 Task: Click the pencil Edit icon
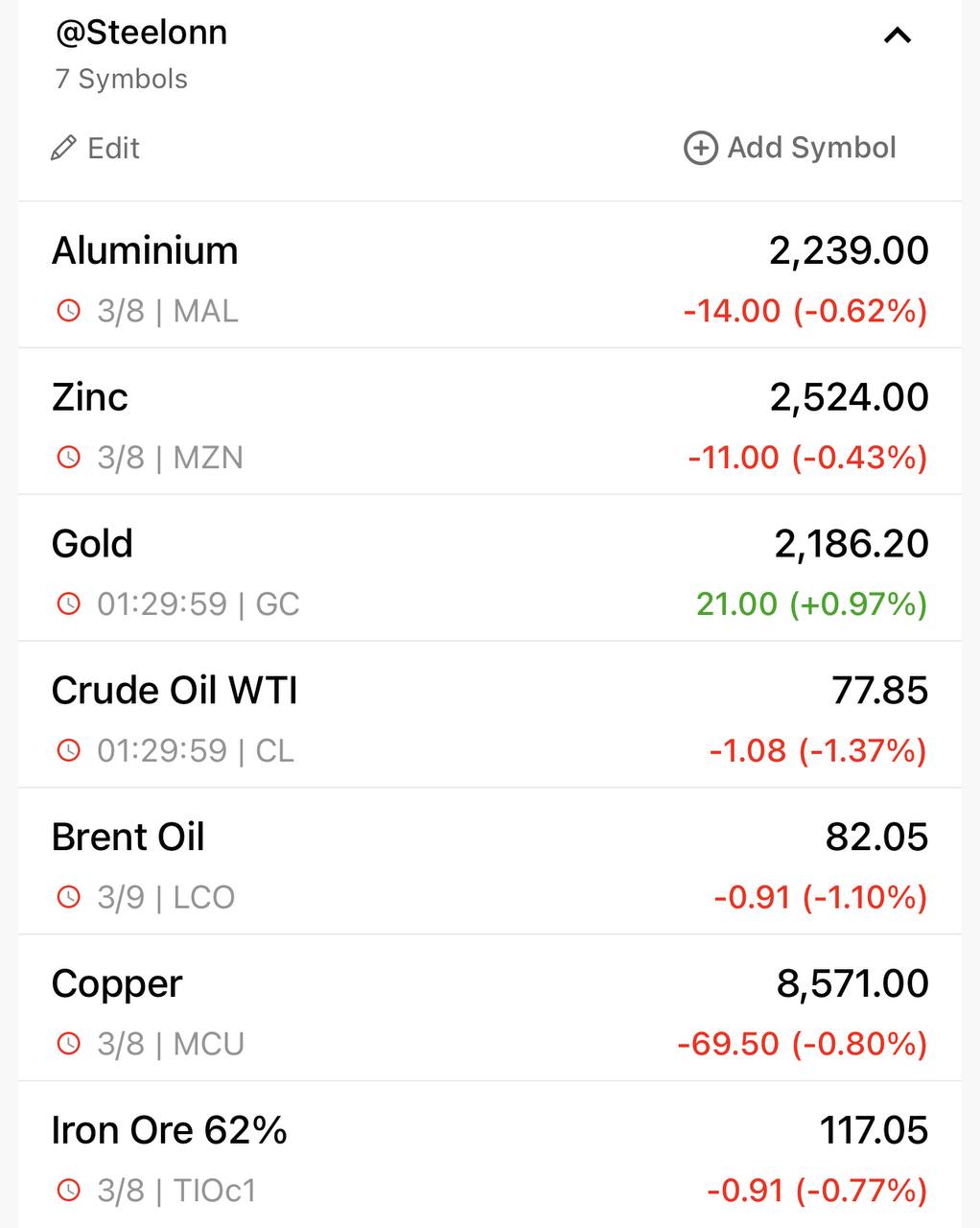tap(63, 148)
